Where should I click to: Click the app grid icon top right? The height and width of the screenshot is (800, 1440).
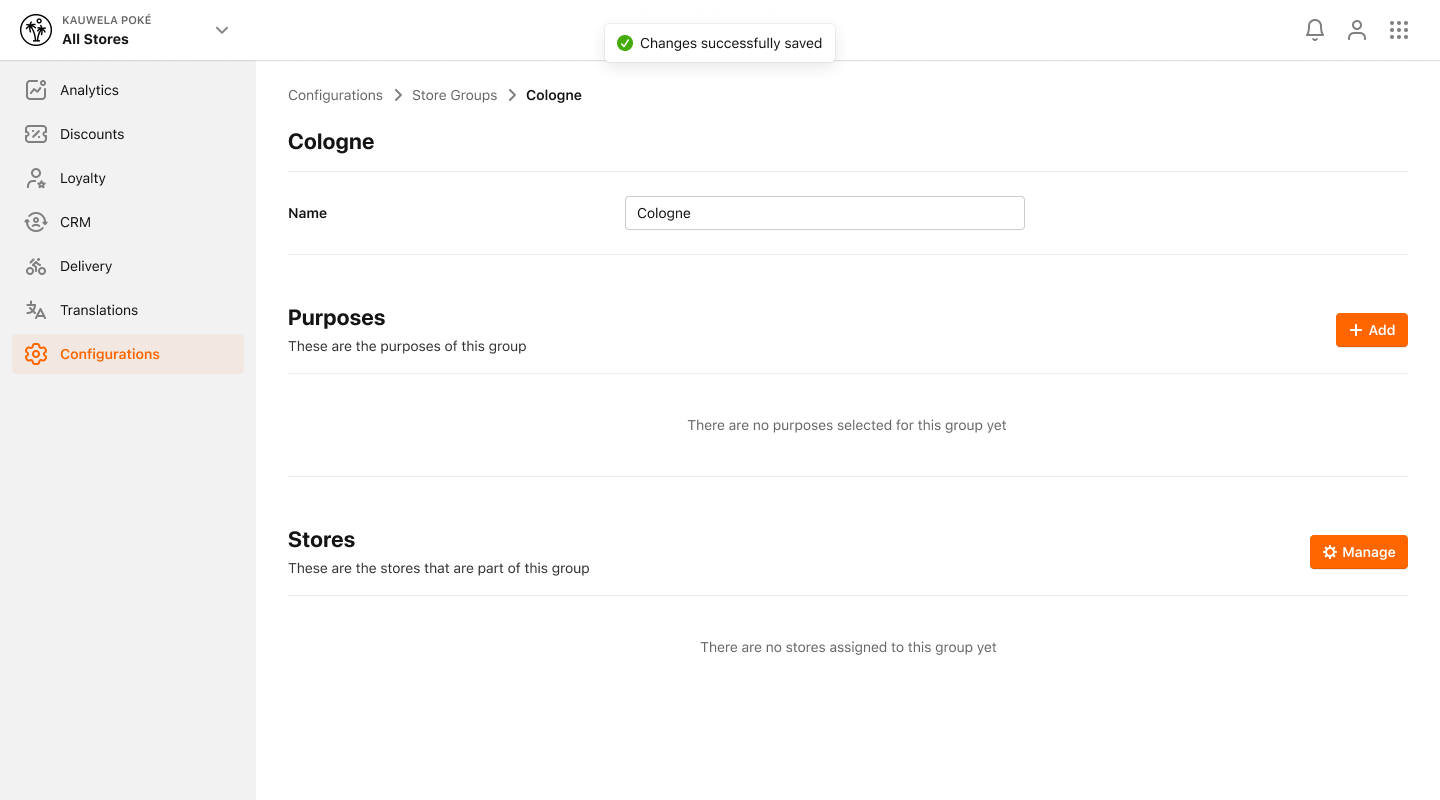pyautogui.click(x=1398, y=30)
